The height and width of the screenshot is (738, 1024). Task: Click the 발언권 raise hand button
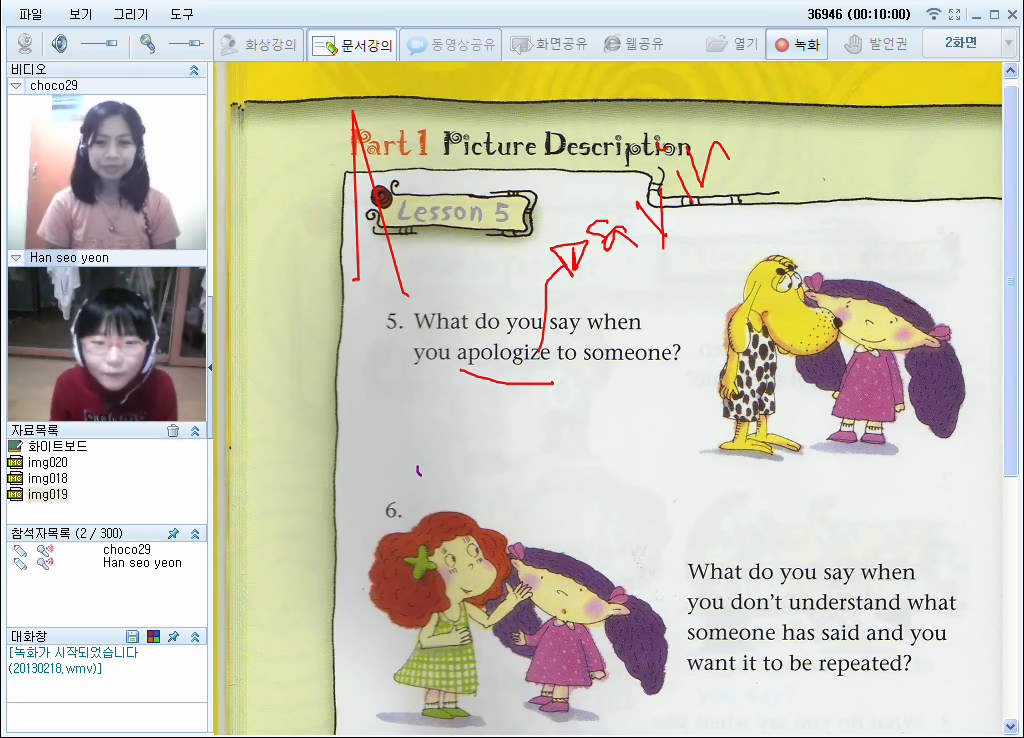876,44
